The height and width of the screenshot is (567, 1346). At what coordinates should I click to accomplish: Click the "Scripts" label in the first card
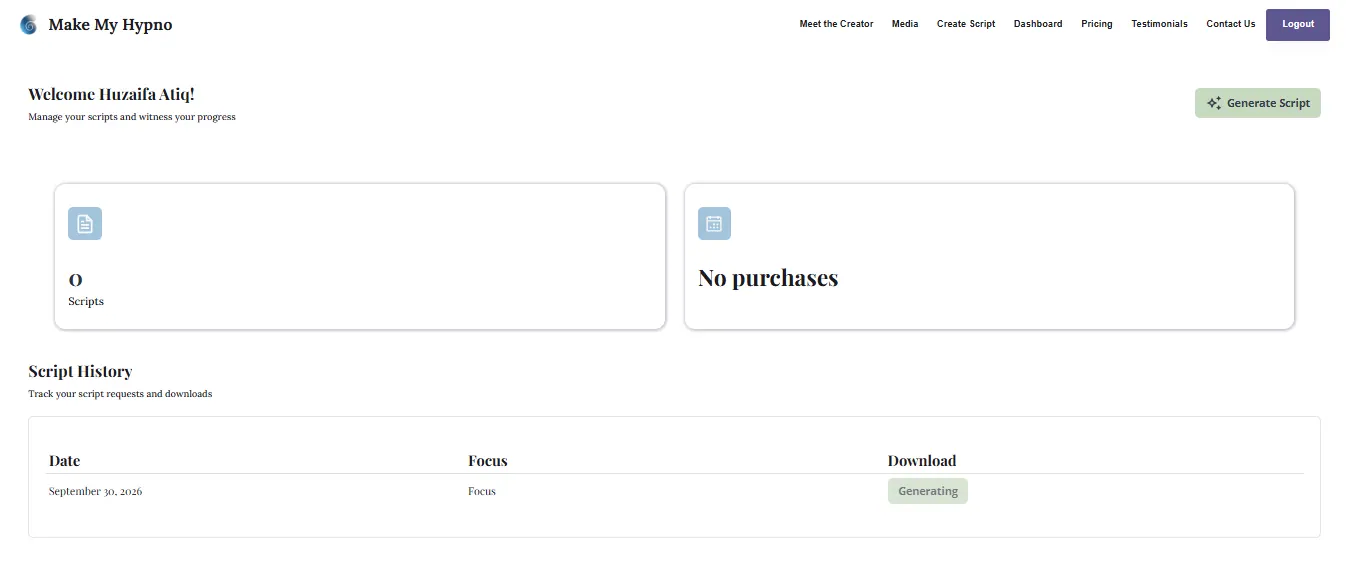pos(86,301)
